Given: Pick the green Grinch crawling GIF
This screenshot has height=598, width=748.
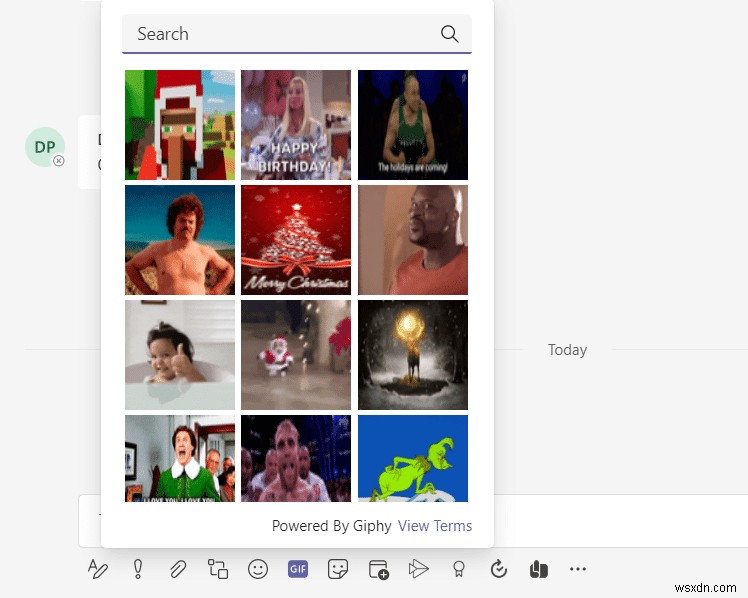Looking at the screenshot, I should click(413, 458).
